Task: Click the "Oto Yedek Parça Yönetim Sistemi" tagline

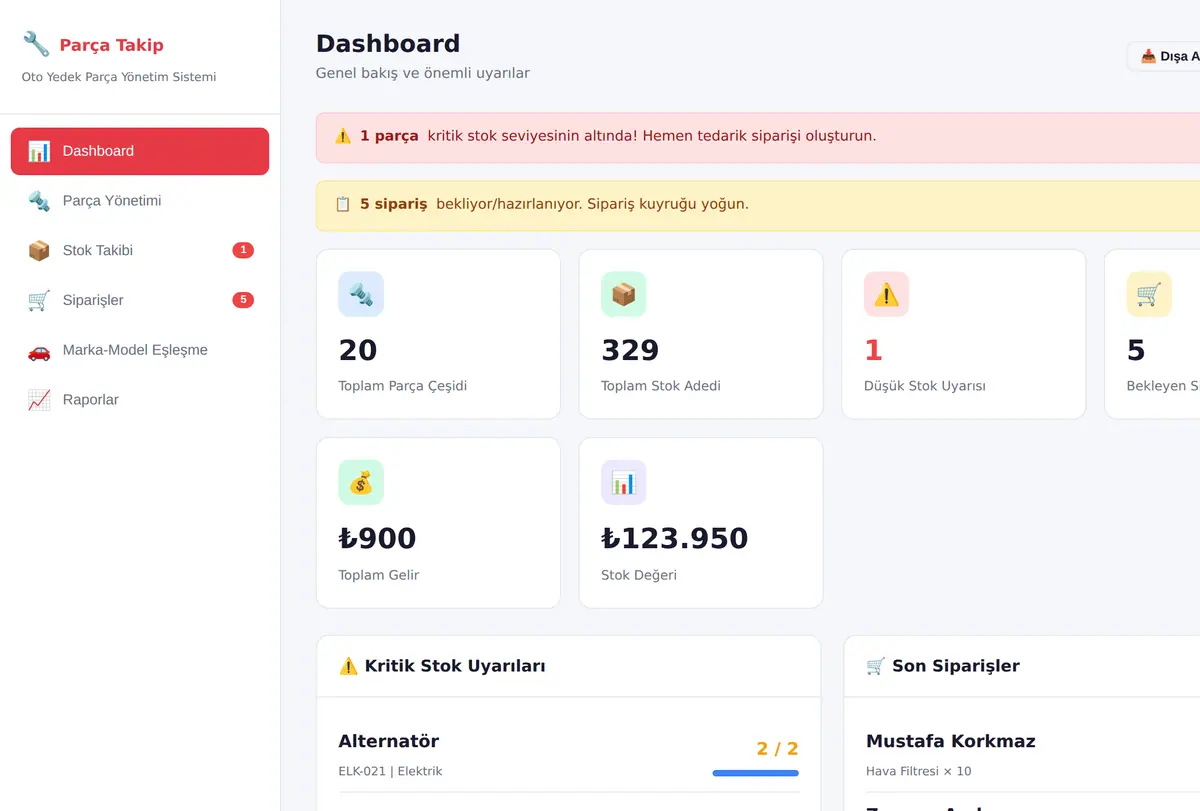Action: tap(119, 77)
